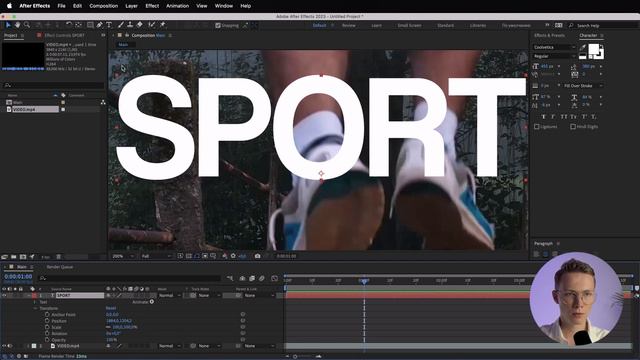Viewport: 640px width, 360px height.
Task: Click the snapshot camera icon below viewer
Action: (x=258, y=256)
